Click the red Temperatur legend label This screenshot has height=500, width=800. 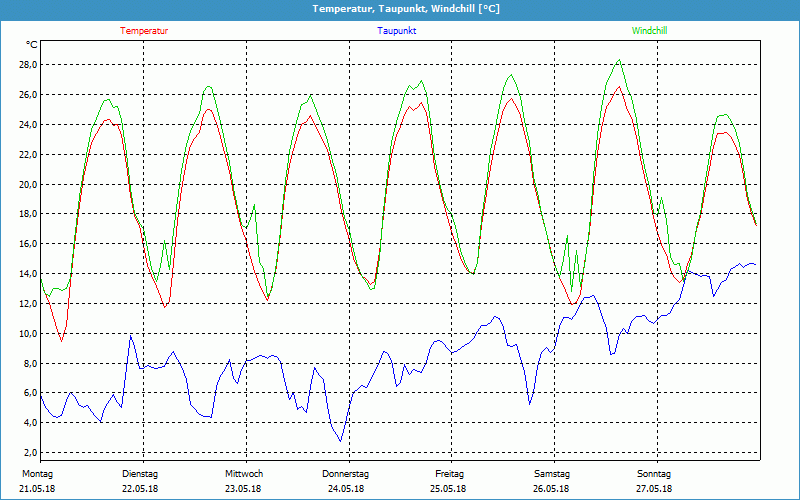(x=144, y=31)
